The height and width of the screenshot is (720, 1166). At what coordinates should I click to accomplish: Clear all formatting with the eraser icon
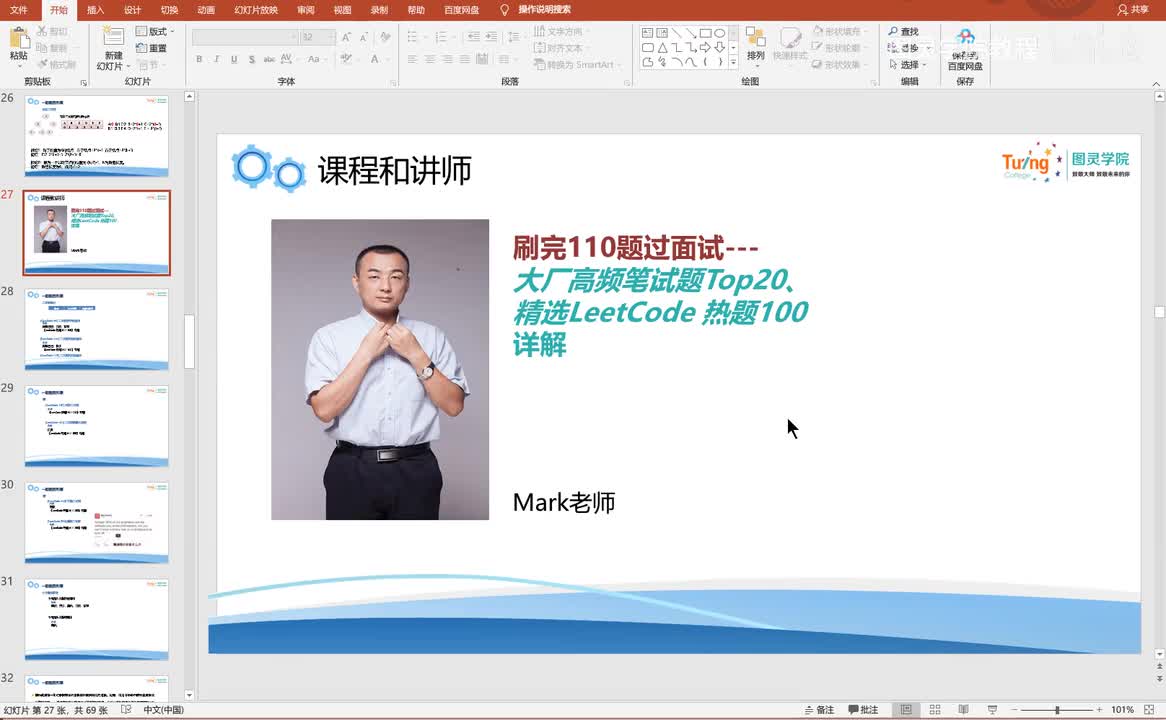(384, 37)
